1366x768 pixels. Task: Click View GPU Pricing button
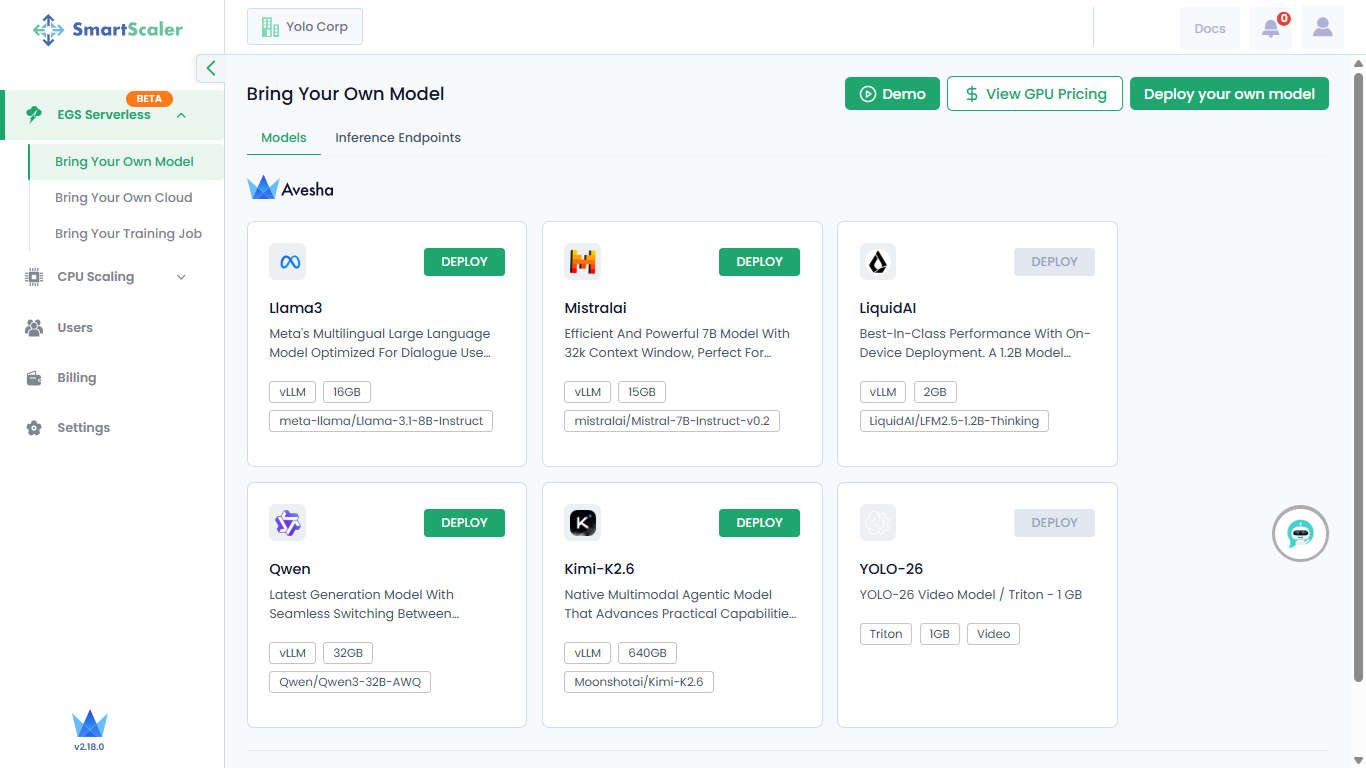tap(1035, 94)
